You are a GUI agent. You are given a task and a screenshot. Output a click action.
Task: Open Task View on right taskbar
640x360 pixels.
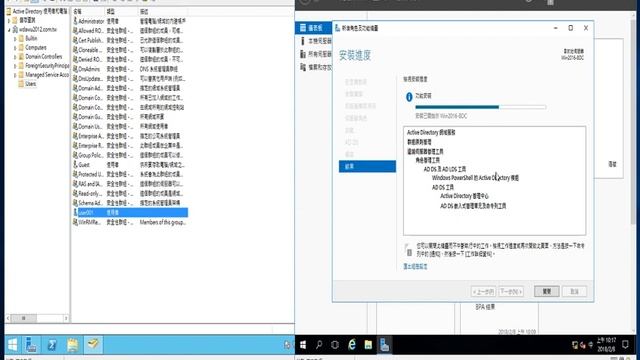335,345
